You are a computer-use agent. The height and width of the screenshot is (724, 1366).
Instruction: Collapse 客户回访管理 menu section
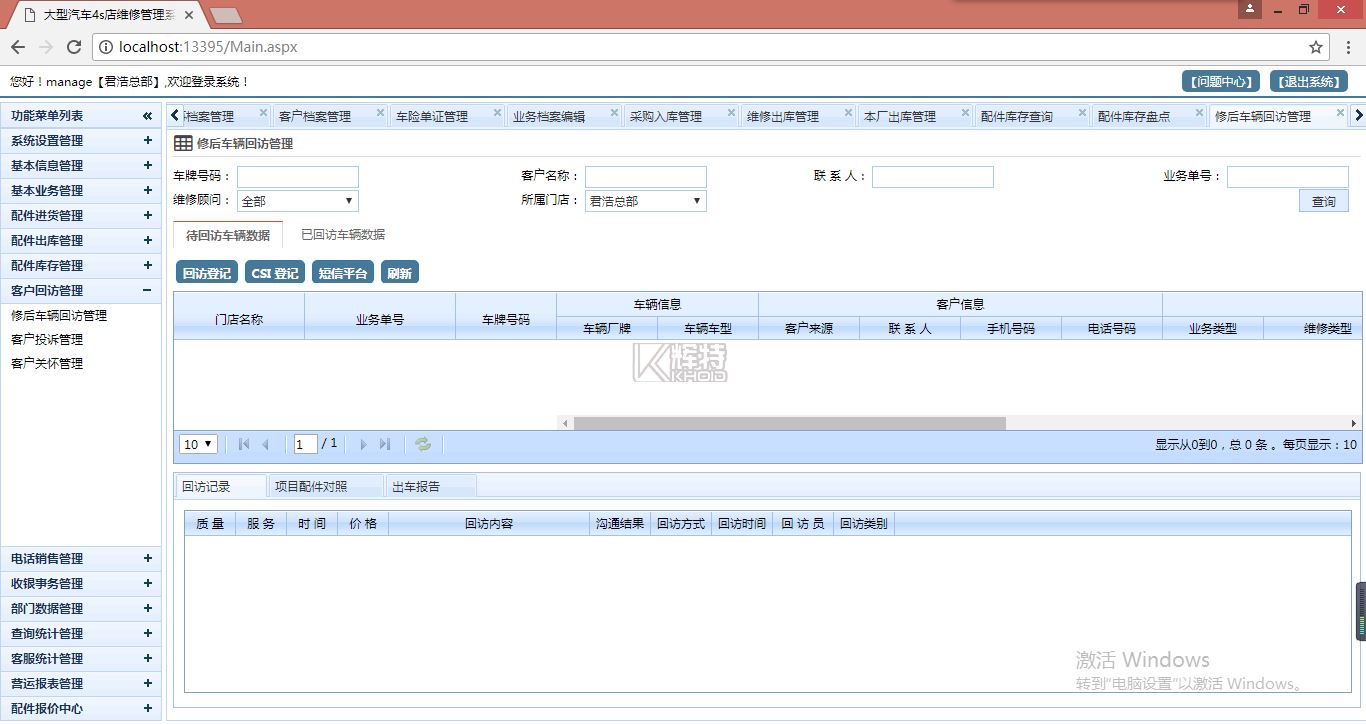pos(147,291)
